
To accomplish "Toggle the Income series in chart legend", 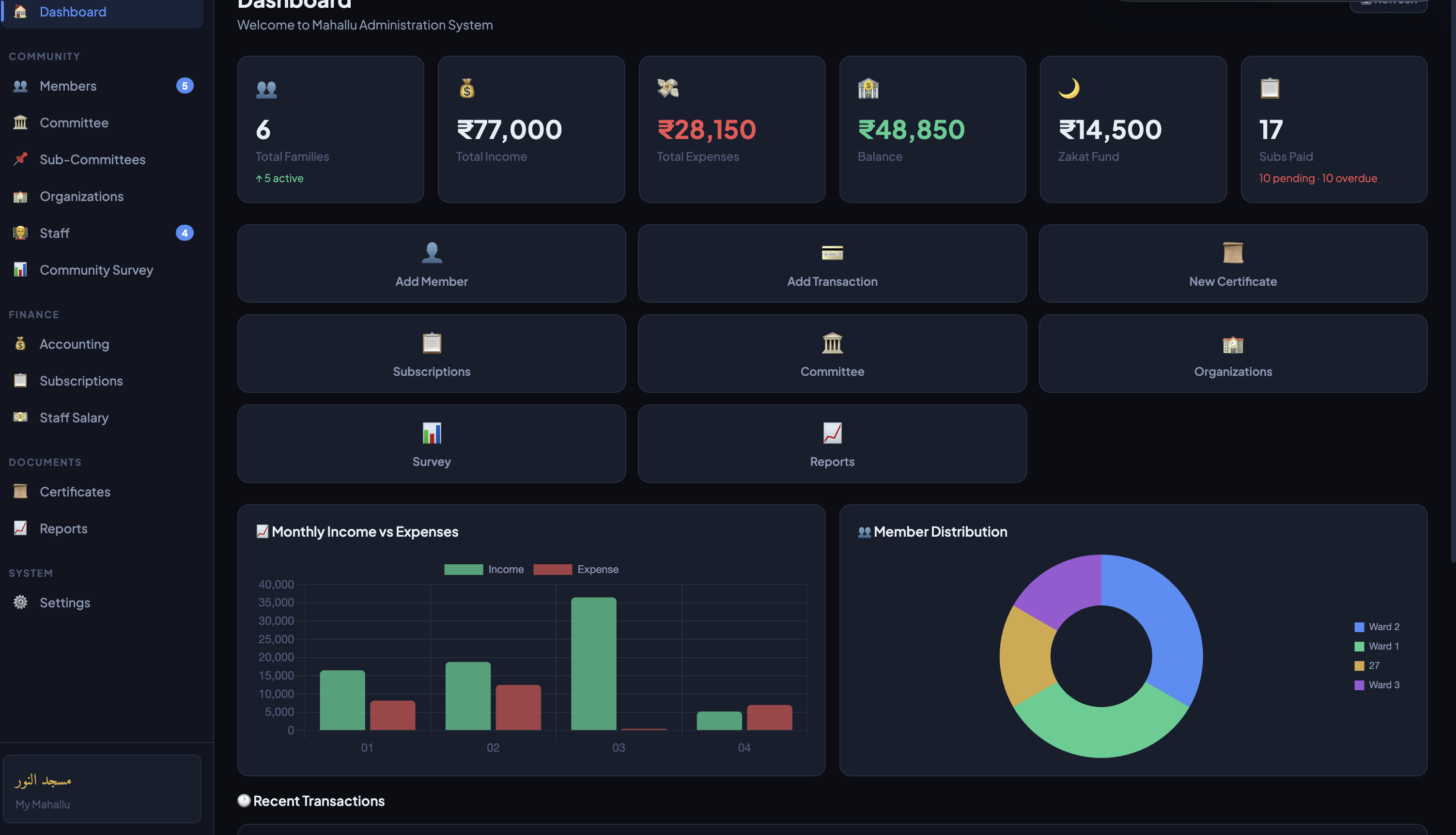I will (484, 570).
